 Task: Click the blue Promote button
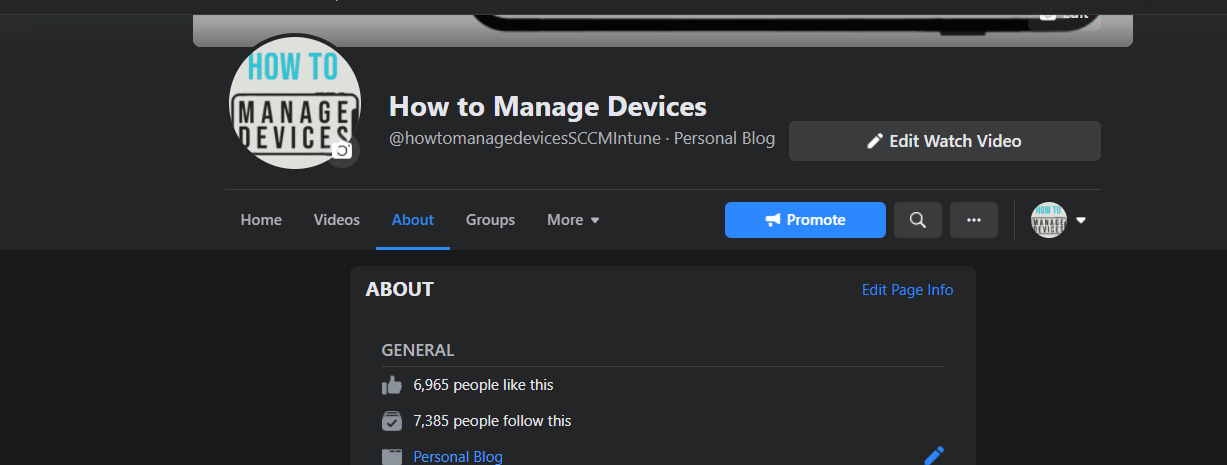pyautogui.click(x=805, y=220)
